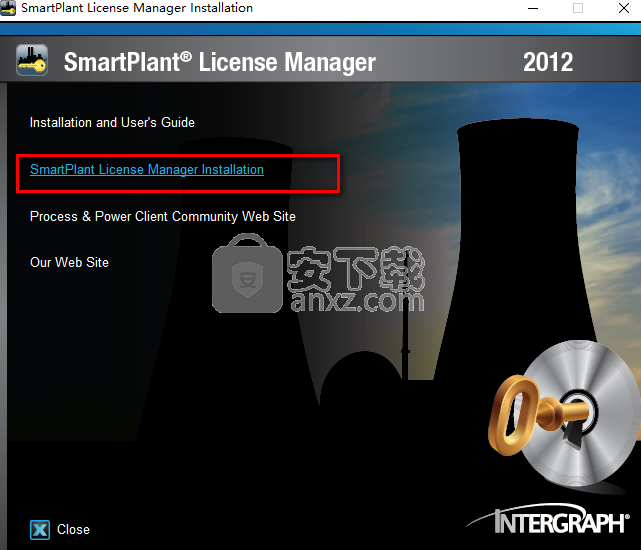Screen dimensions: 641x550
Task: Close the window via title bar X
Action: pyautogui.click(x=623, y=8)
